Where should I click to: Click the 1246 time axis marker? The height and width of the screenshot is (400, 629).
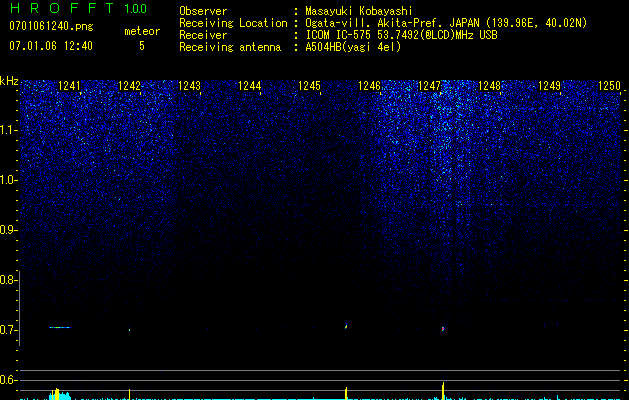369,86
